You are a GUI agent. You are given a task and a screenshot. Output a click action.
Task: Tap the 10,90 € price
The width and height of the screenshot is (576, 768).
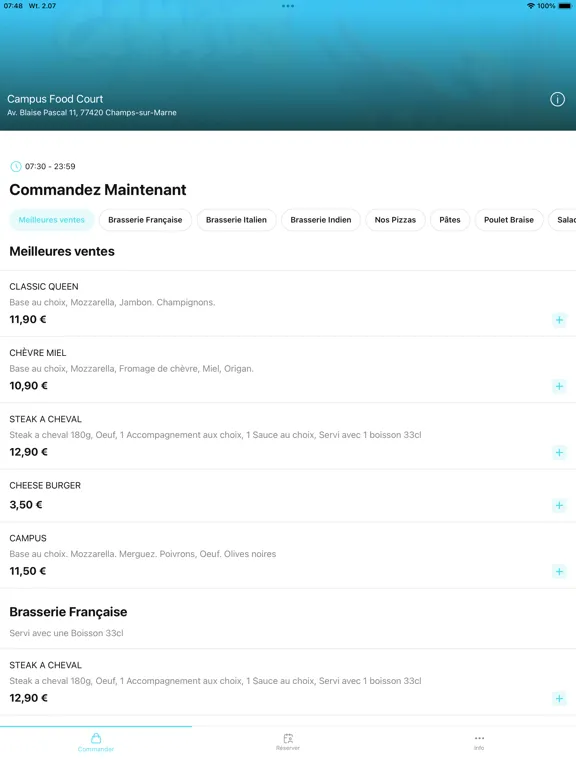(28, 385)
